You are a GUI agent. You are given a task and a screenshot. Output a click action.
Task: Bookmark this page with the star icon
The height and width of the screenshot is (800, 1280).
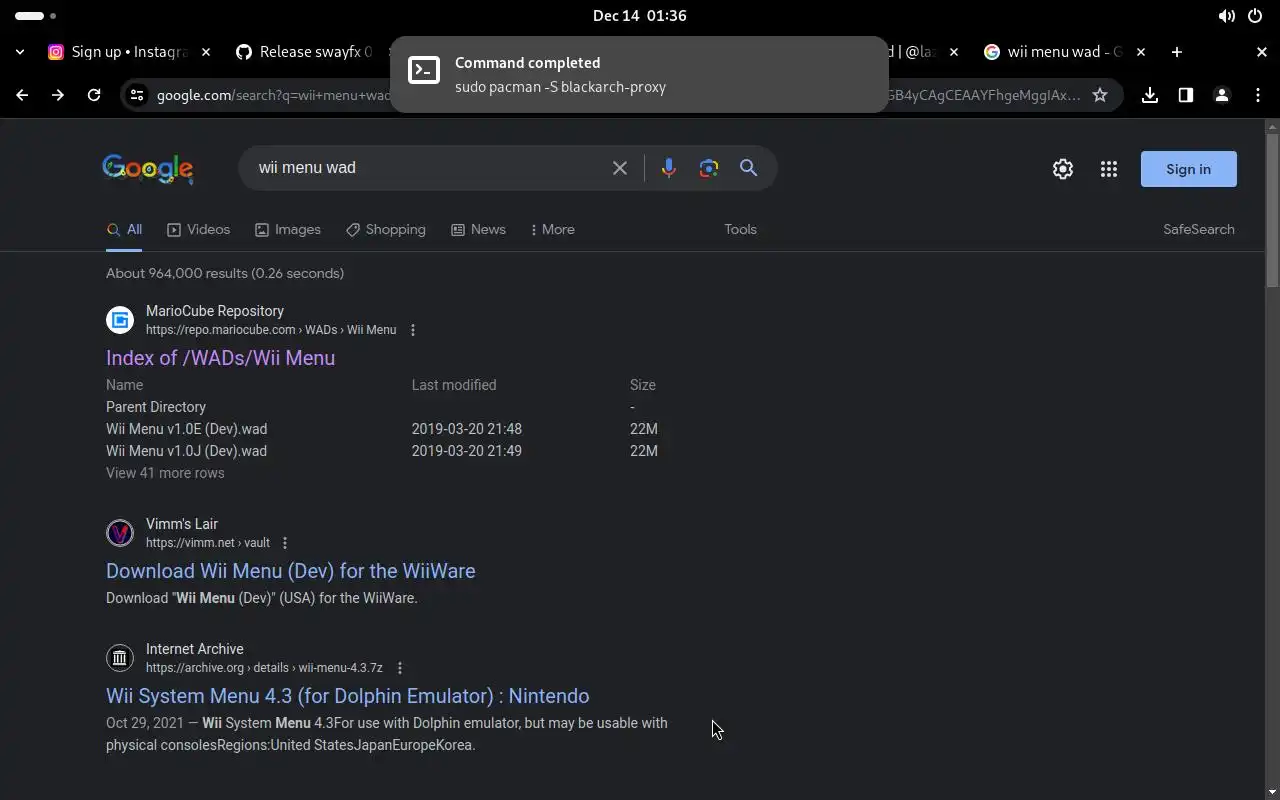(x=1100, y=95)
